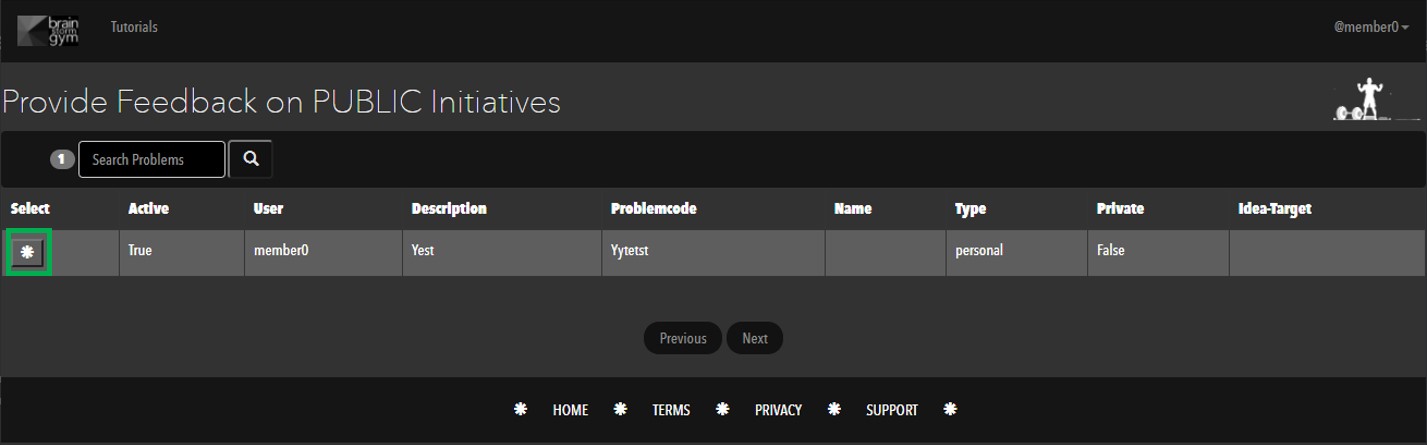
Task: Click the asterisk after SUPPORT in footer
Action: [x=950, y=410]
